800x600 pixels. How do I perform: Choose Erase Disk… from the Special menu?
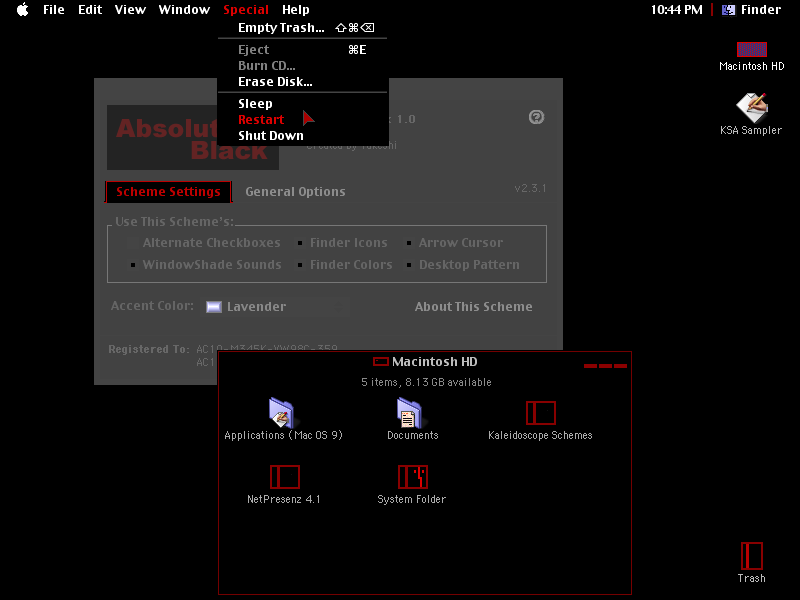pyautogui.click(x=303, y=82)
